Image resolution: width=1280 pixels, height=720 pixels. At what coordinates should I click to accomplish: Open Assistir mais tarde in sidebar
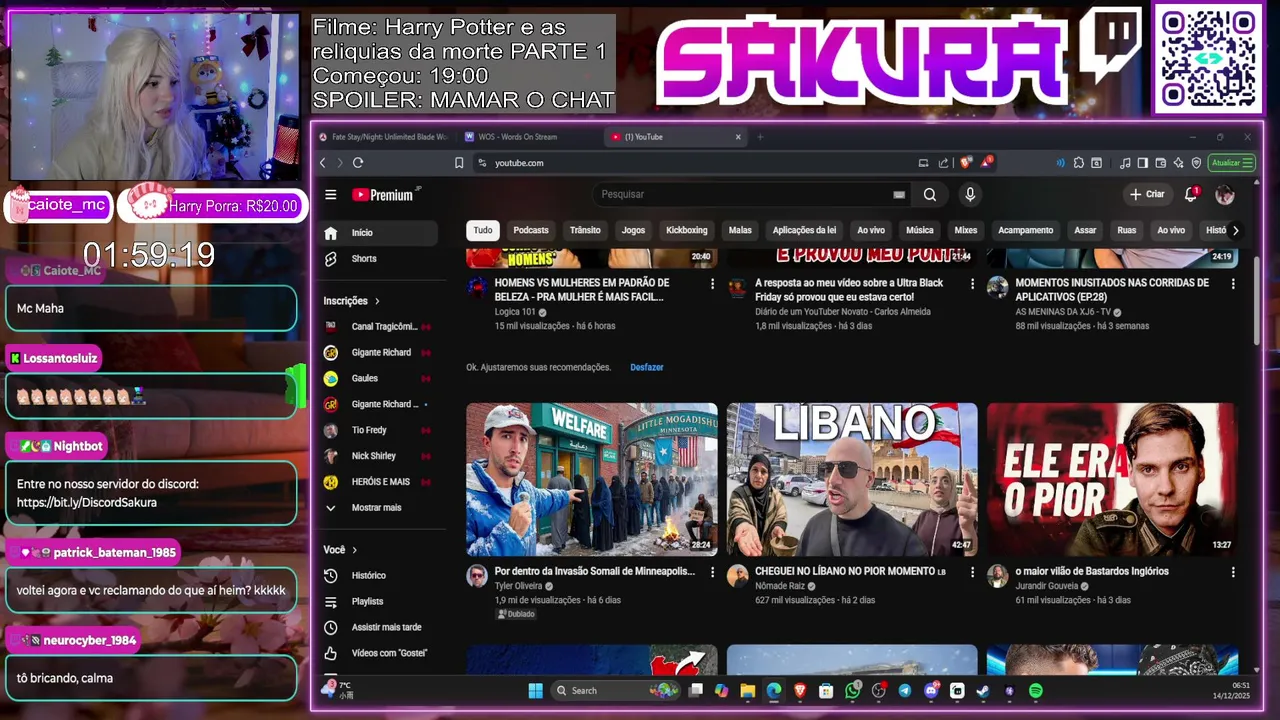[386, 628]
